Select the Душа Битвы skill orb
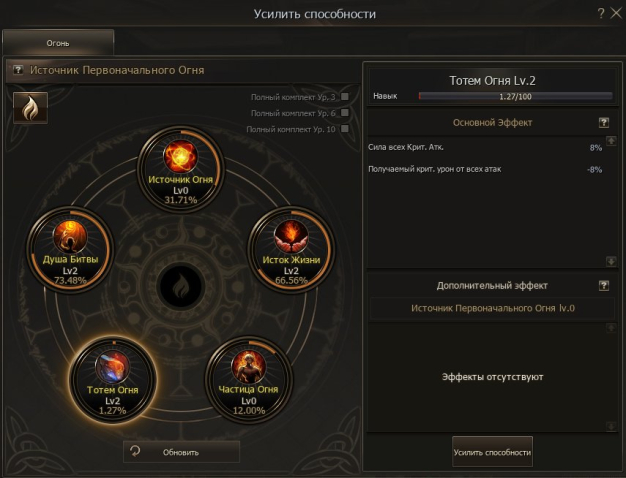This screenshot has width=626, height=478. [70, 250]
